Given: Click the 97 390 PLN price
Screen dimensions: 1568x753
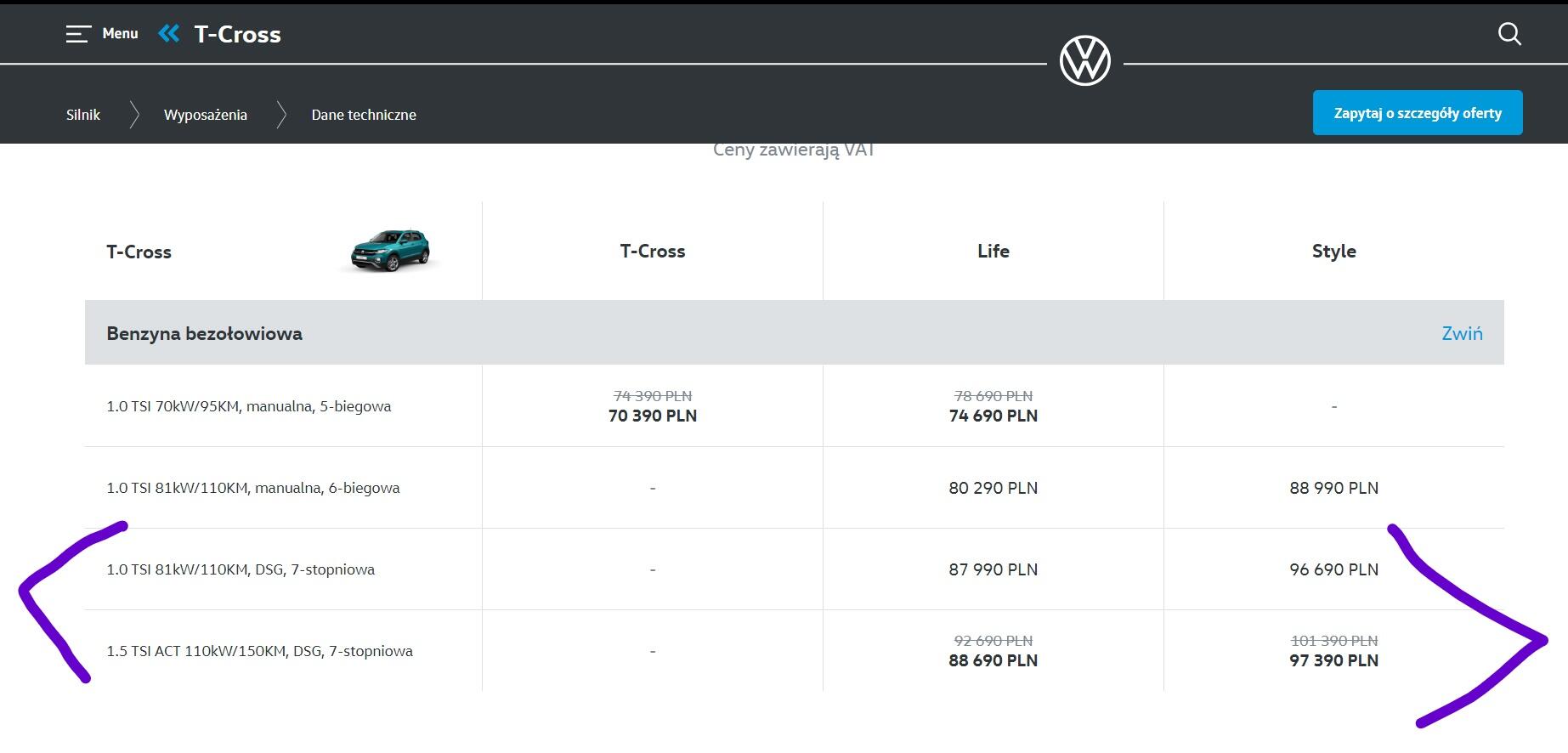Looking at the screenshot, I should tap(1334, 660).
